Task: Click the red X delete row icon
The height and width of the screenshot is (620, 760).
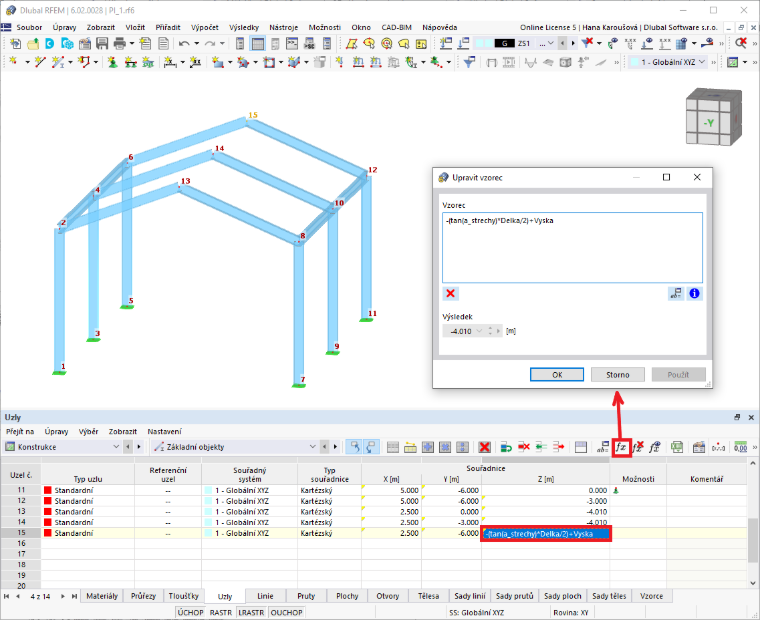Action: pos(484,447)
